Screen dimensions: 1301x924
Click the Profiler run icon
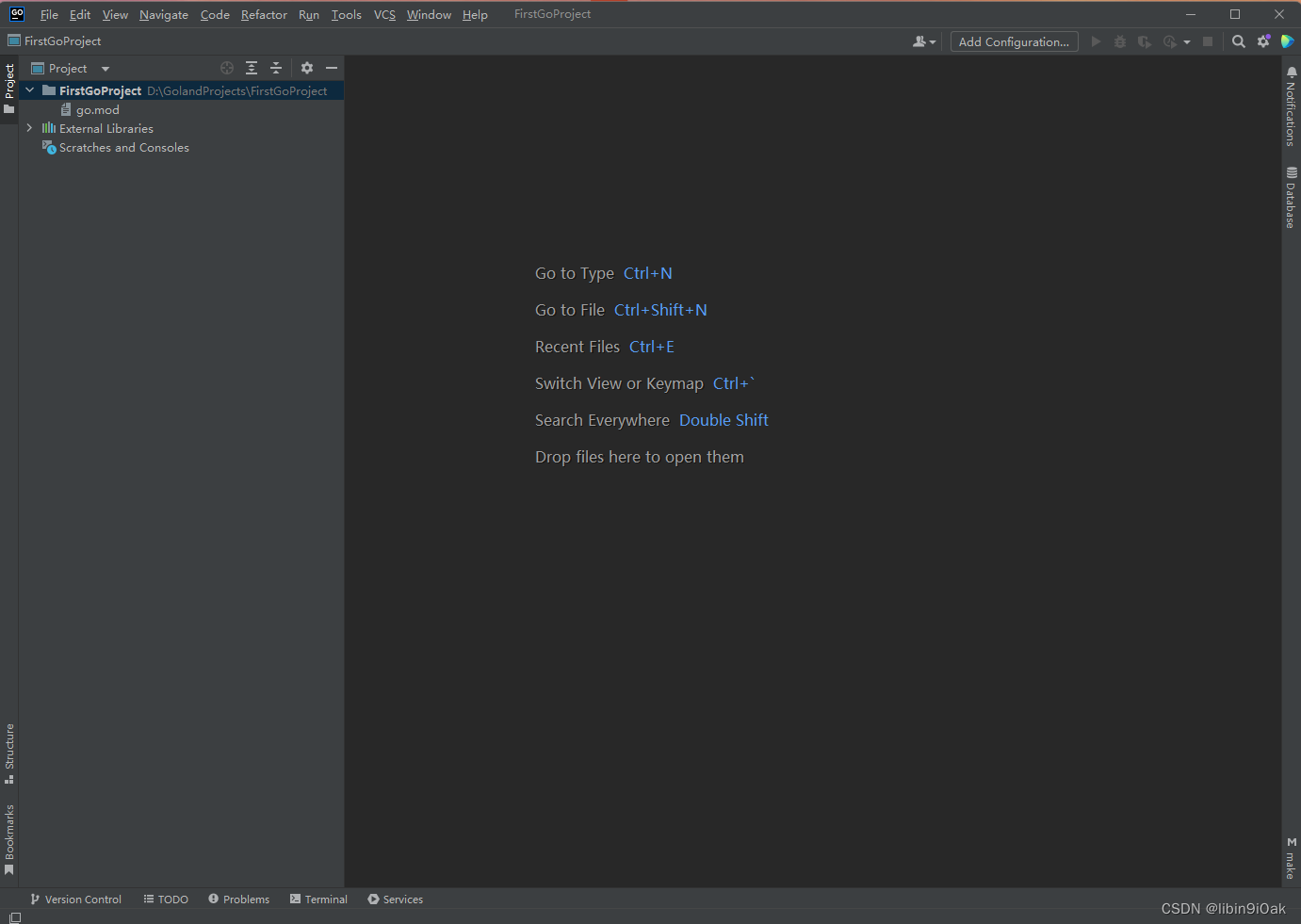pos(1169,41)
